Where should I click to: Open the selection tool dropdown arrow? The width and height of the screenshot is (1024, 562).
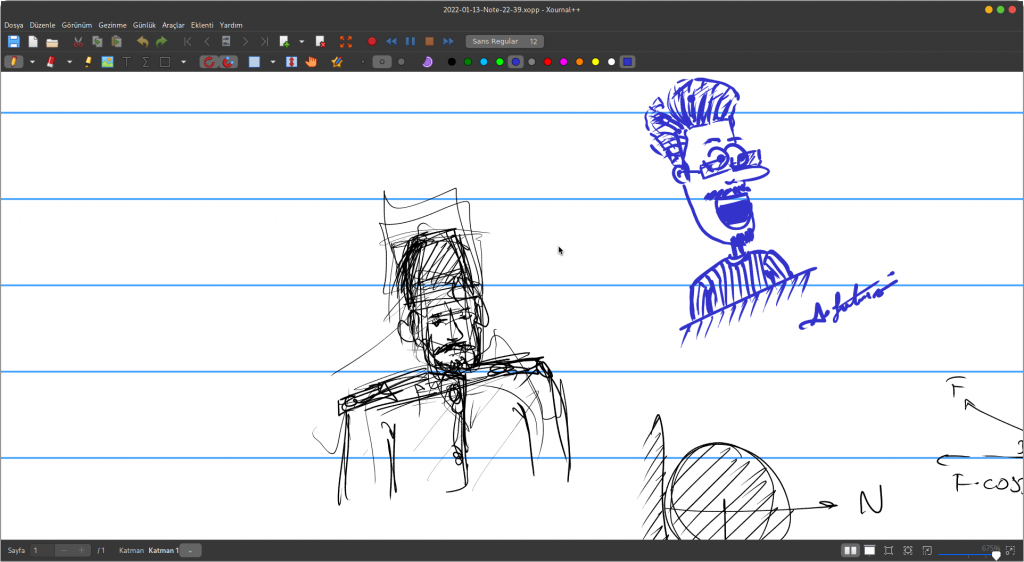273,62
